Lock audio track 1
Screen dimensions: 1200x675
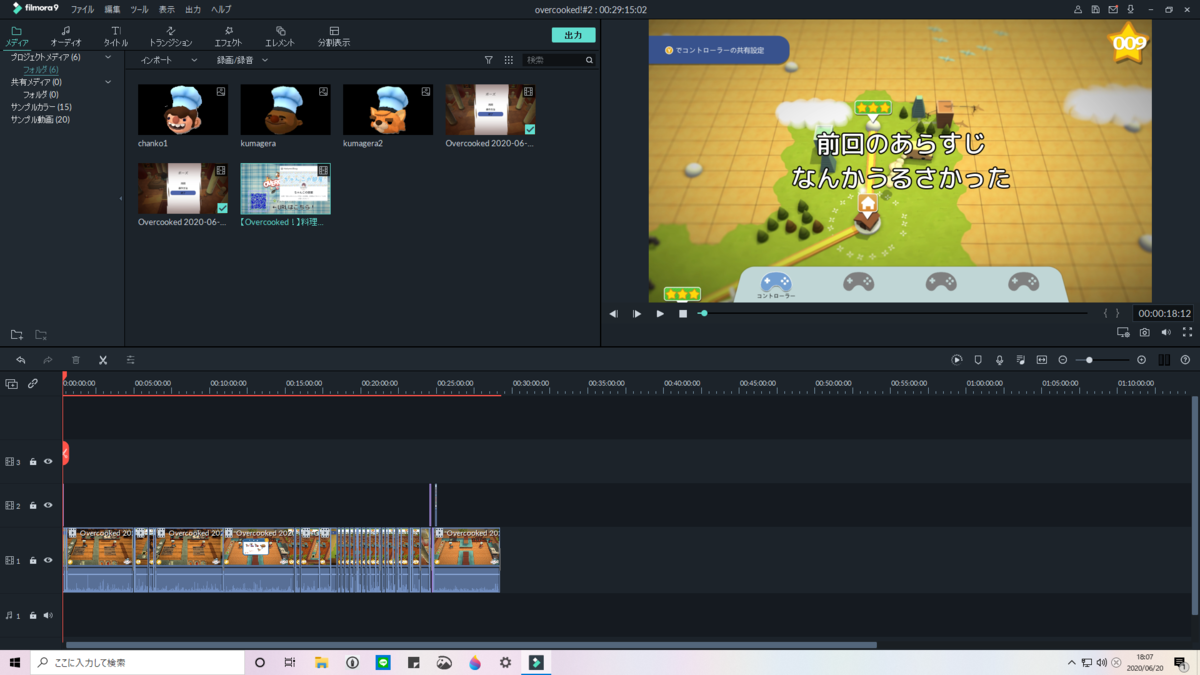pos(33,616)
